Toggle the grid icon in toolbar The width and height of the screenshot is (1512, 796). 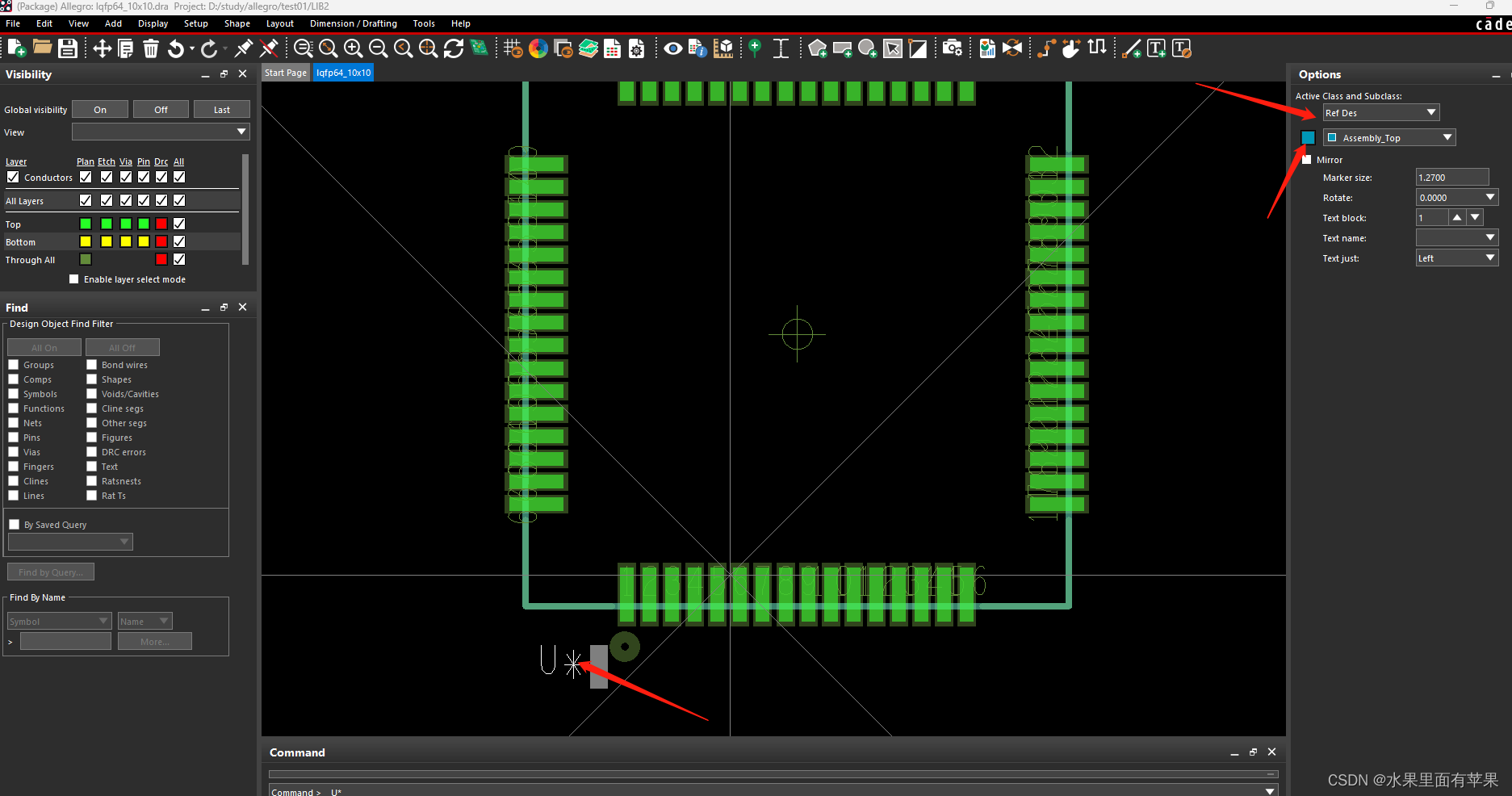point(513,48)
